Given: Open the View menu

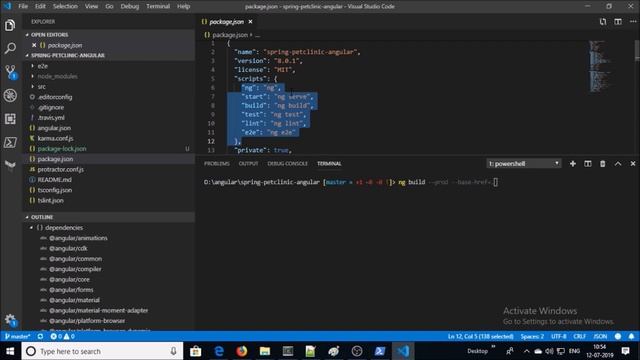Looking at the screenshot, I should pyautogui.click(x=91, y=6).
